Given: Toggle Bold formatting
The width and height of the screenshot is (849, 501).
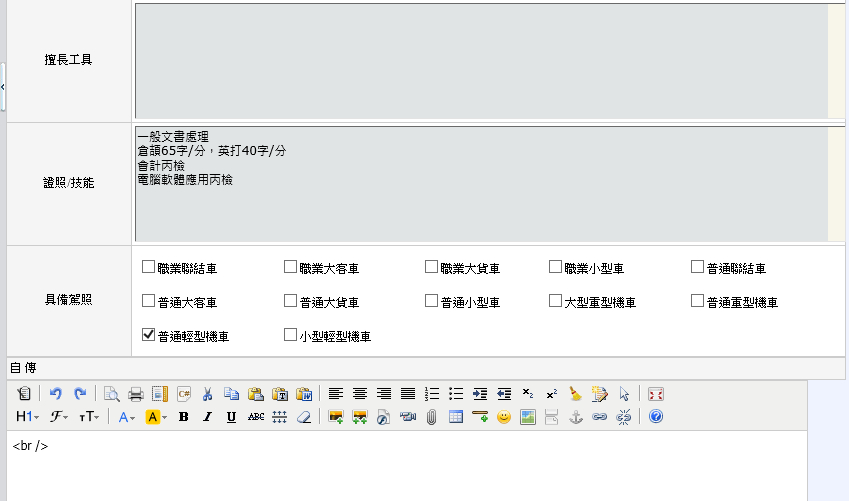Looking at the screenshot, I should (183, 417).
